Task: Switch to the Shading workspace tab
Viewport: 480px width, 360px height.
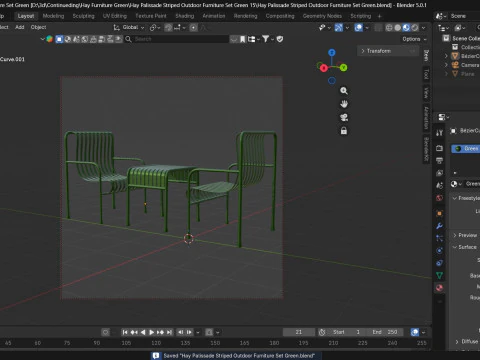Action: click(x=185, y=16)
